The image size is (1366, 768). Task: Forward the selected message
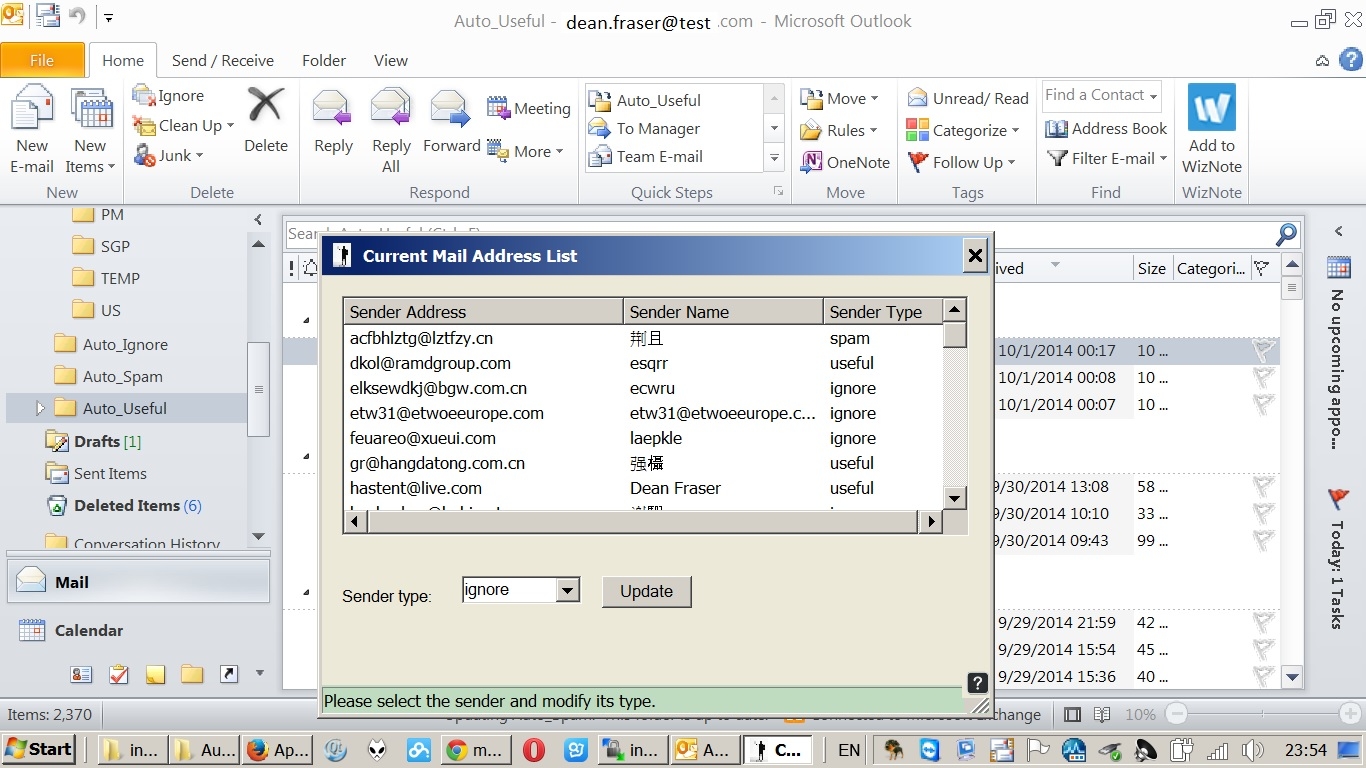[451, 120]
